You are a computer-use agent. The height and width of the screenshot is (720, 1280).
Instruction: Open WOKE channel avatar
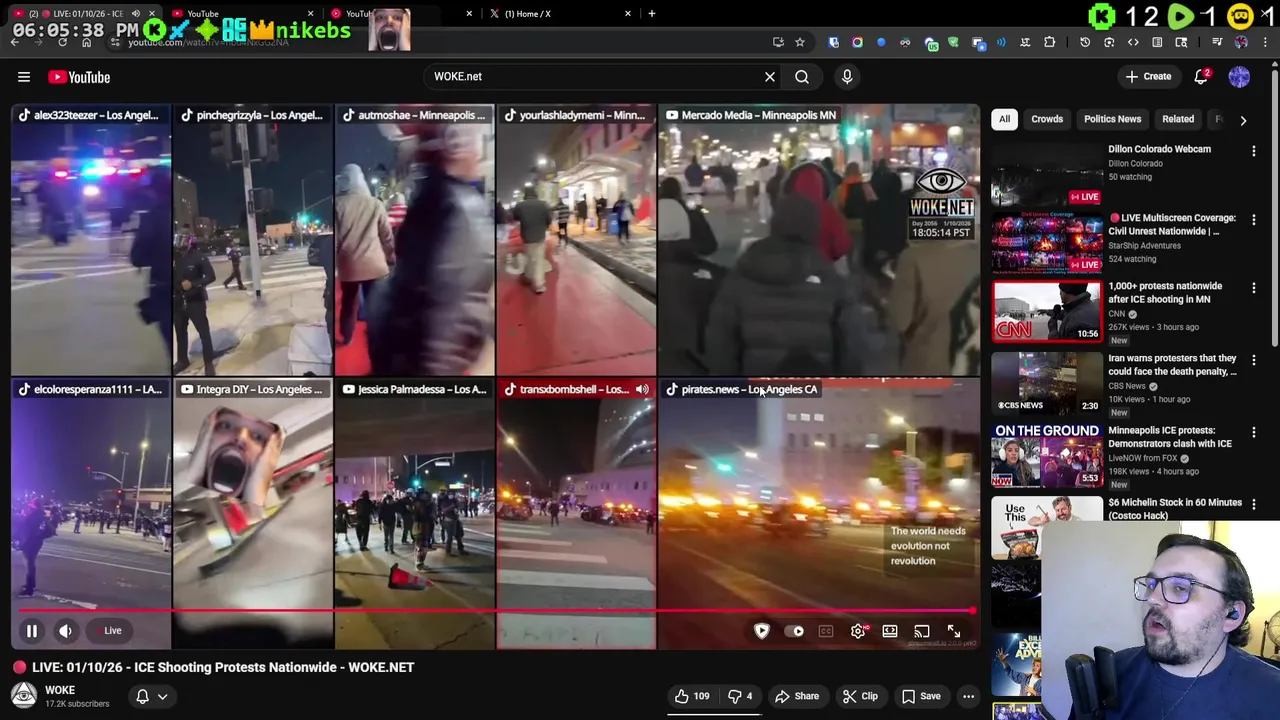24,695
